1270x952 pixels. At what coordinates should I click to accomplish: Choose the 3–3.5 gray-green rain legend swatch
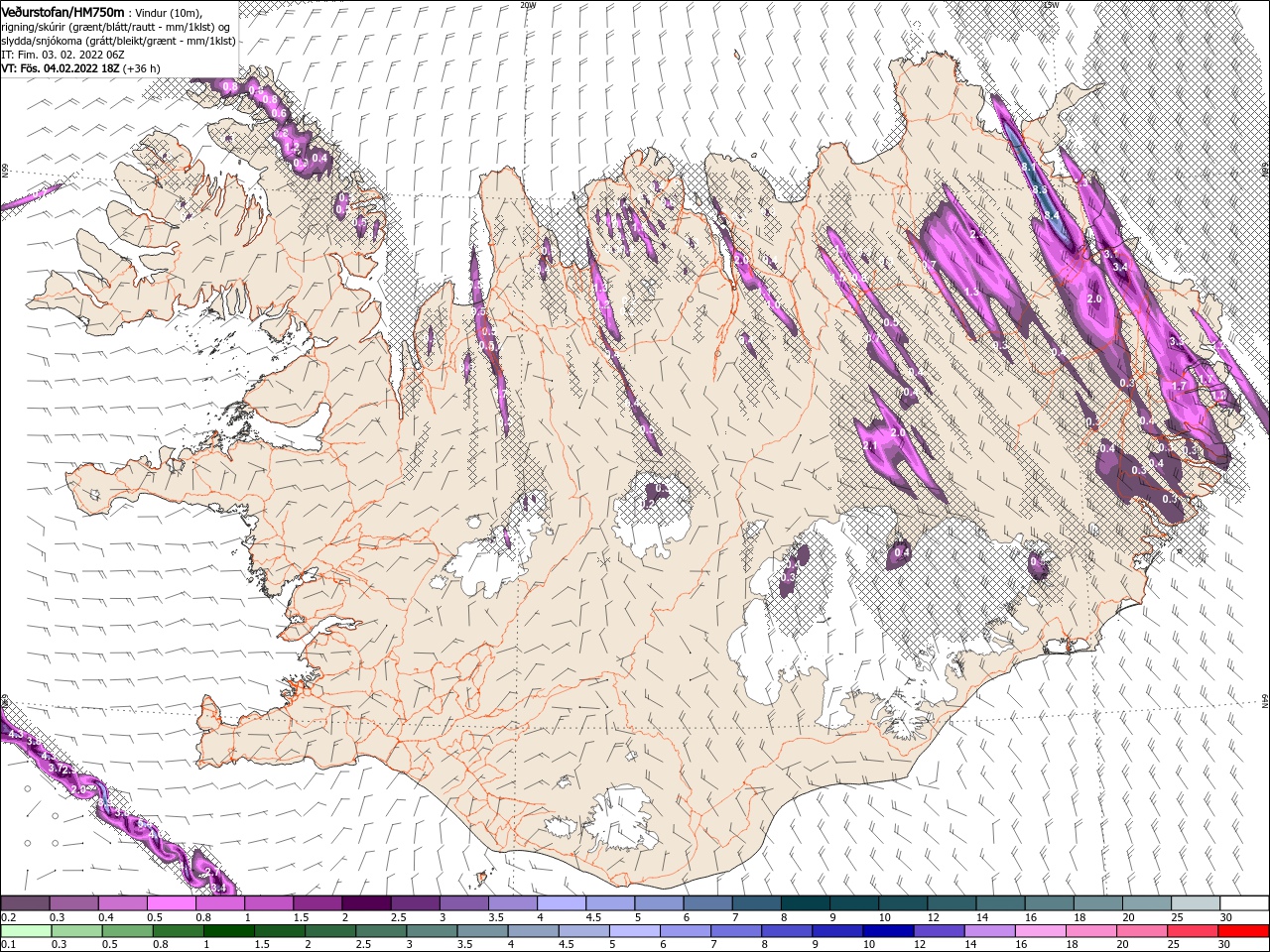(x=432, y=931)
